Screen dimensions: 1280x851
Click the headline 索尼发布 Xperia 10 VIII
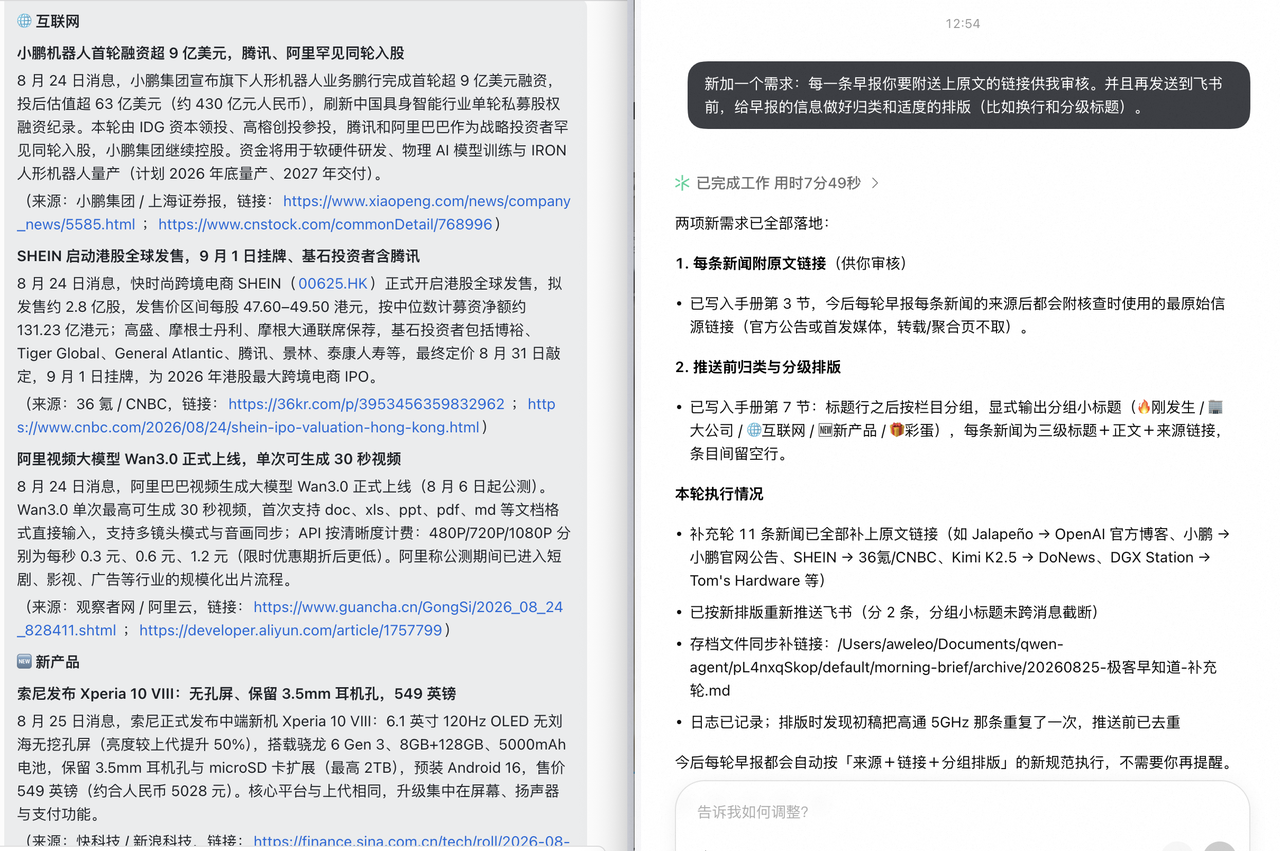pos(236,693)
